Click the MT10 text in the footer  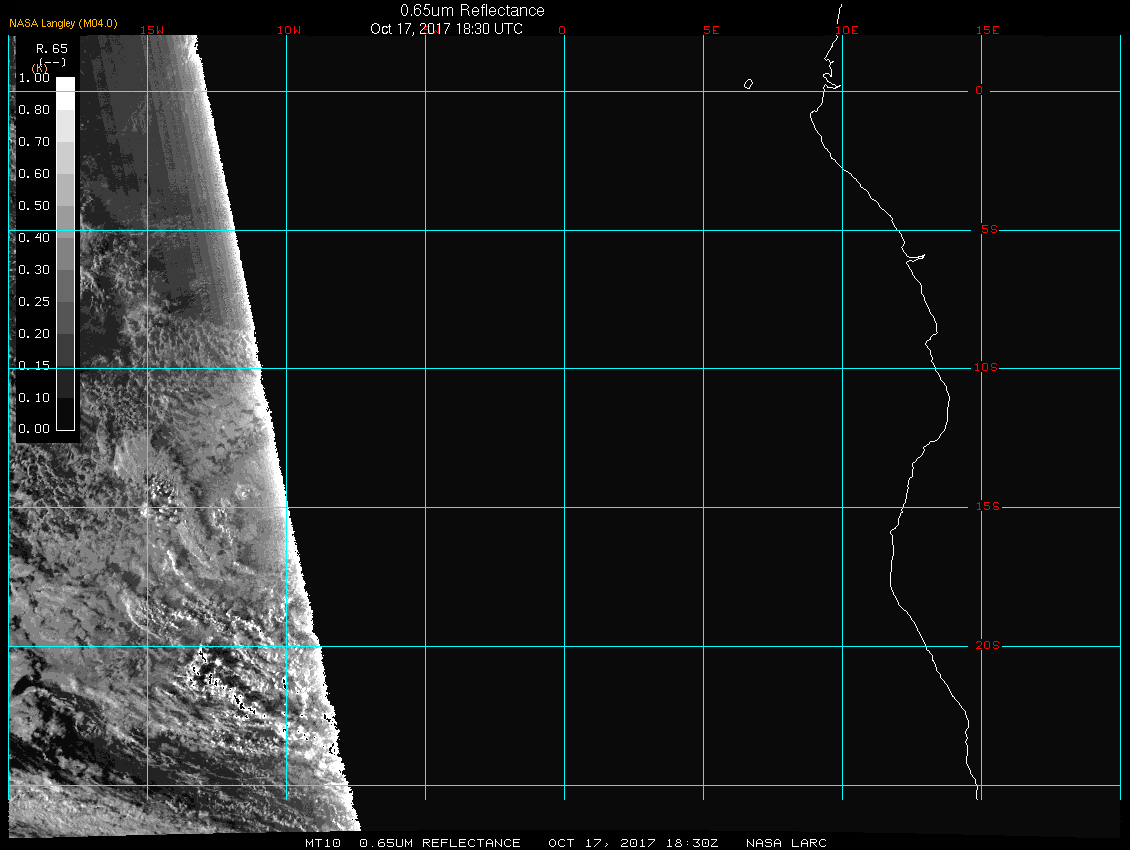pyautogui.click(x=324, y=843)
